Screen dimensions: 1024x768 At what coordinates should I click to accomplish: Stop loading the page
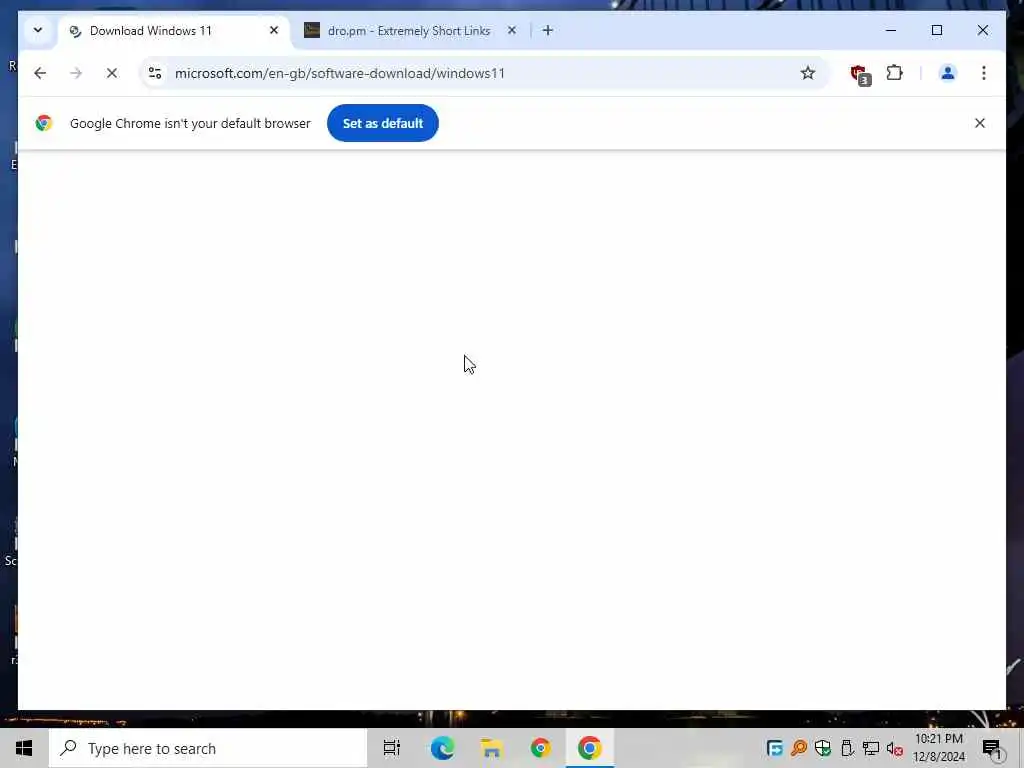coord(112,73)
